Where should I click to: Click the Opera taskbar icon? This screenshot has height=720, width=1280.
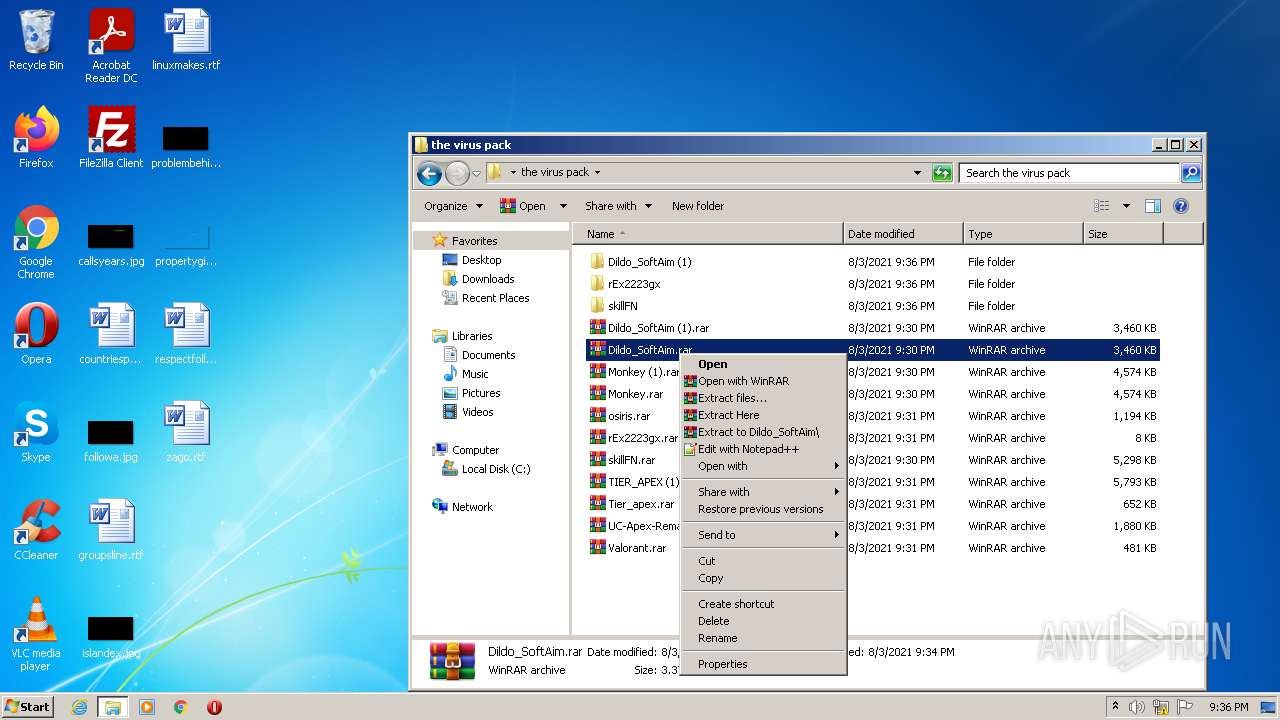214,707
